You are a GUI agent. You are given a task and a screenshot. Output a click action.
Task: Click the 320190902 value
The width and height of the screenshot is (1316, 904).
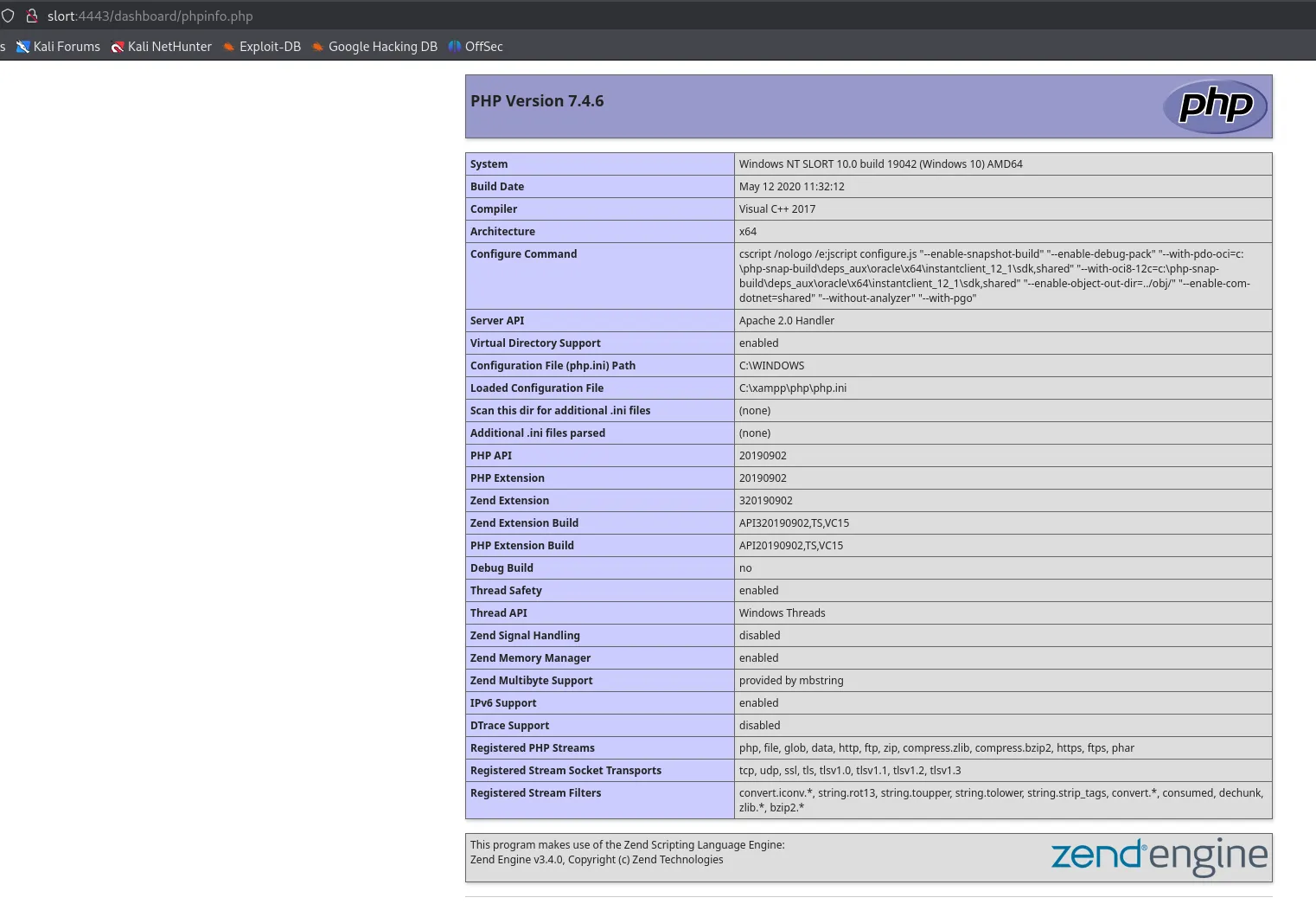click(766, 501)
